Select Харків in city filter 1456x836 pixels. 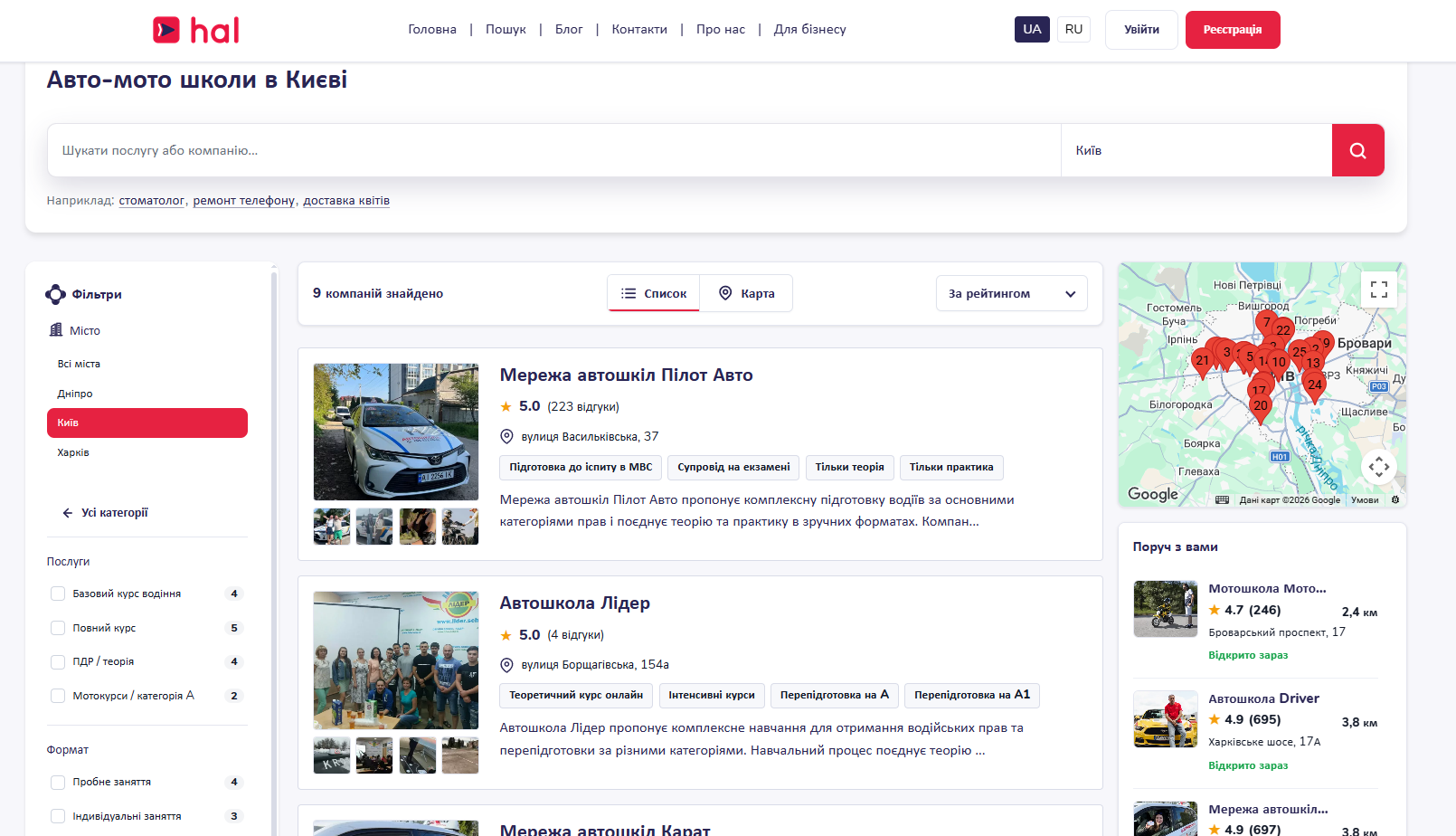(73, 452)
